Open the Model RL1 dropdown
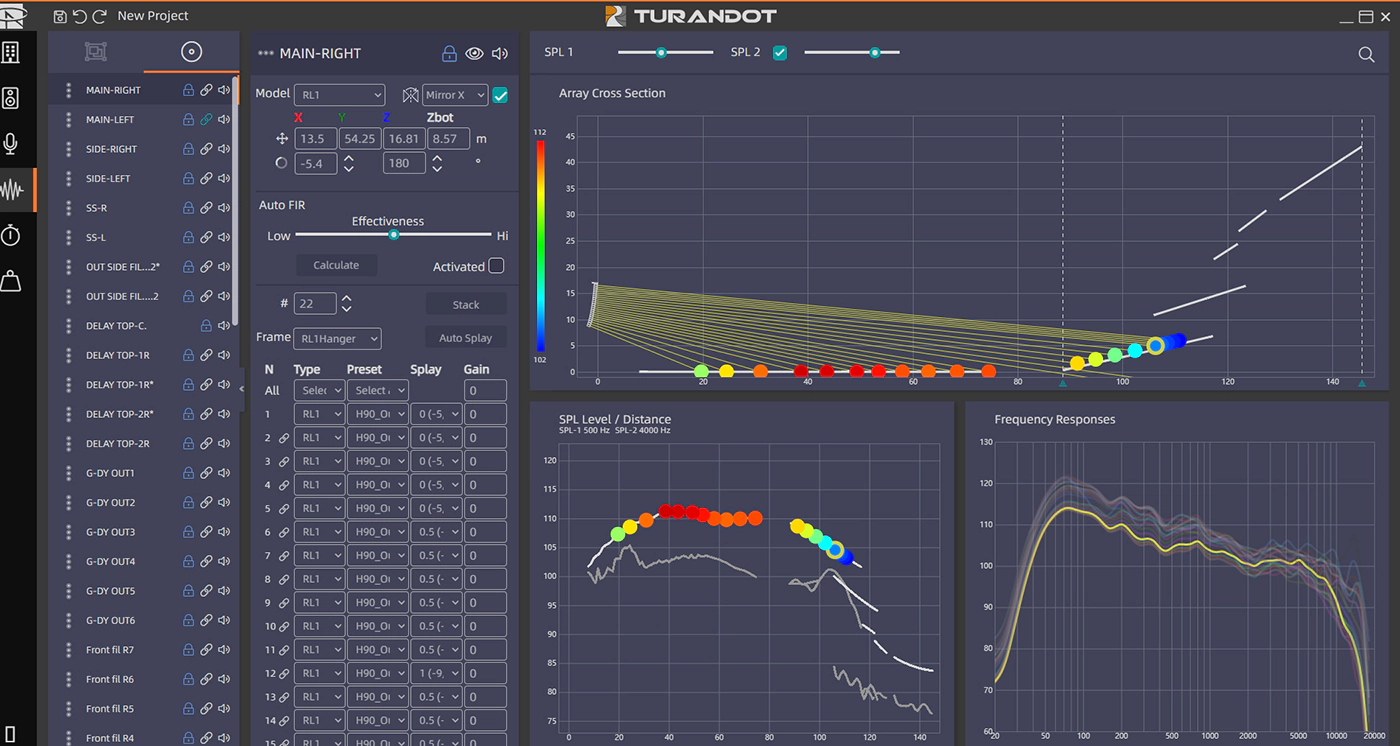Image resolution: width=1400 pixels, height=746 pixels. (x=339, y=95)
